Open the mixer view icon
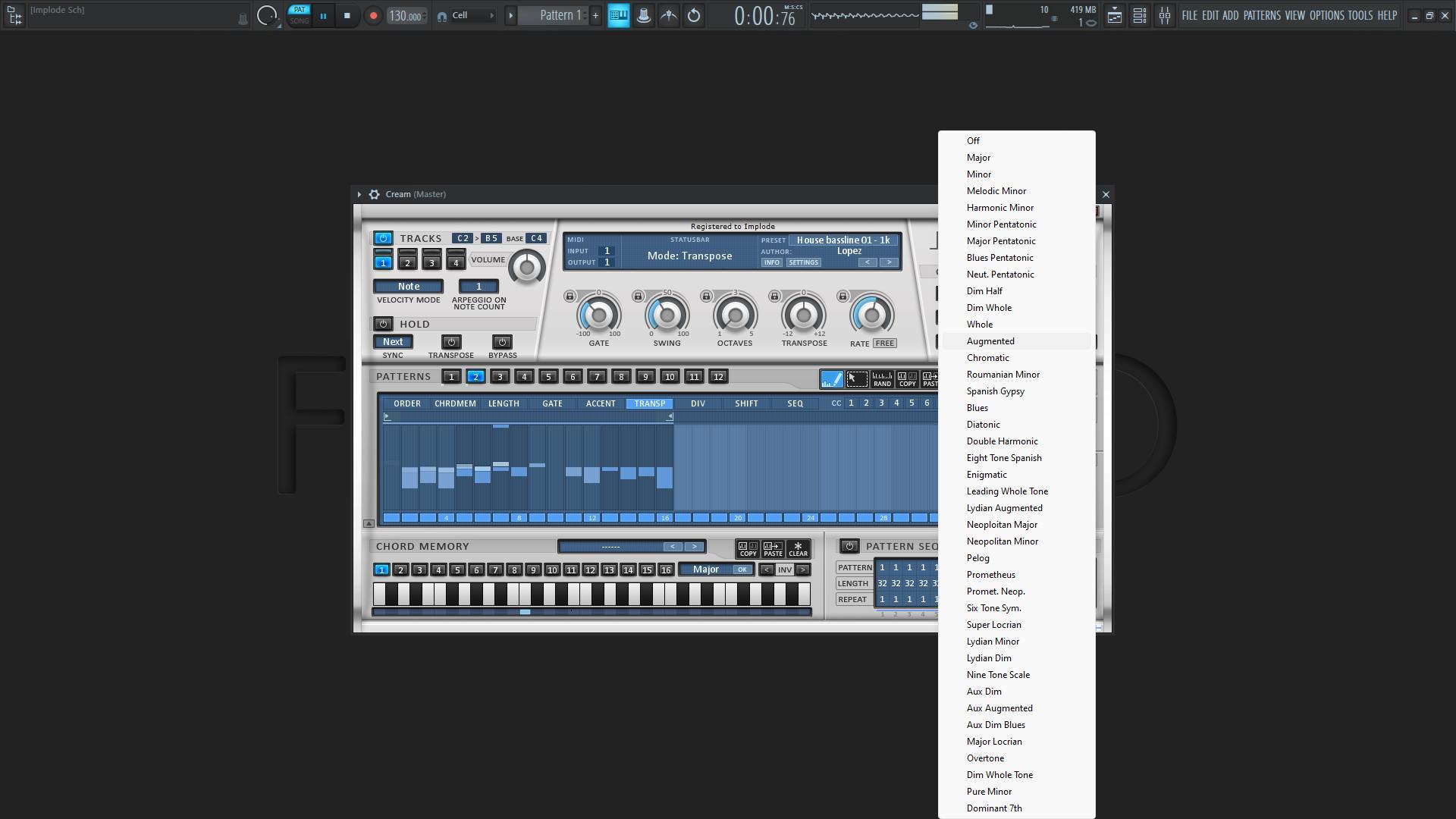Image resolution: width=1456 pixels, height=819 pixels. tap(1164, 15)
